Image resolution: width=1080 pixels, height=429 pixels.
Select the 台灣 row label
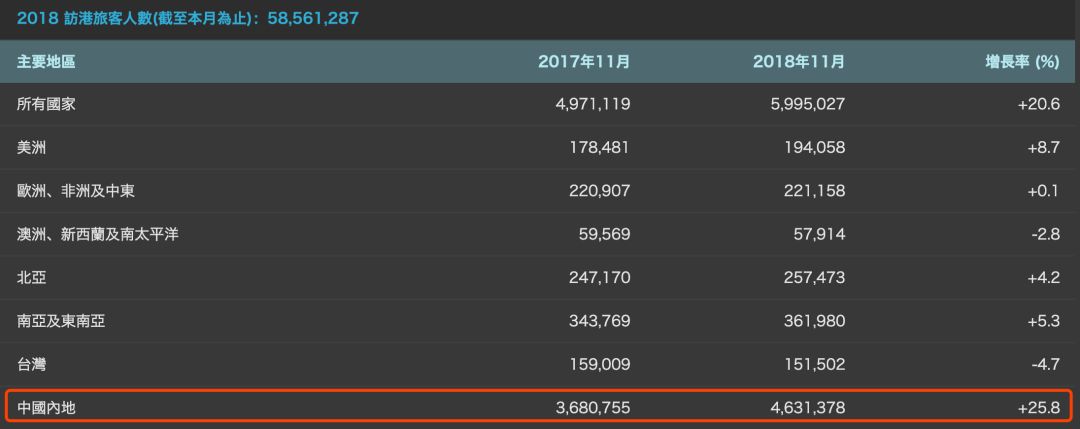[32, 364]
